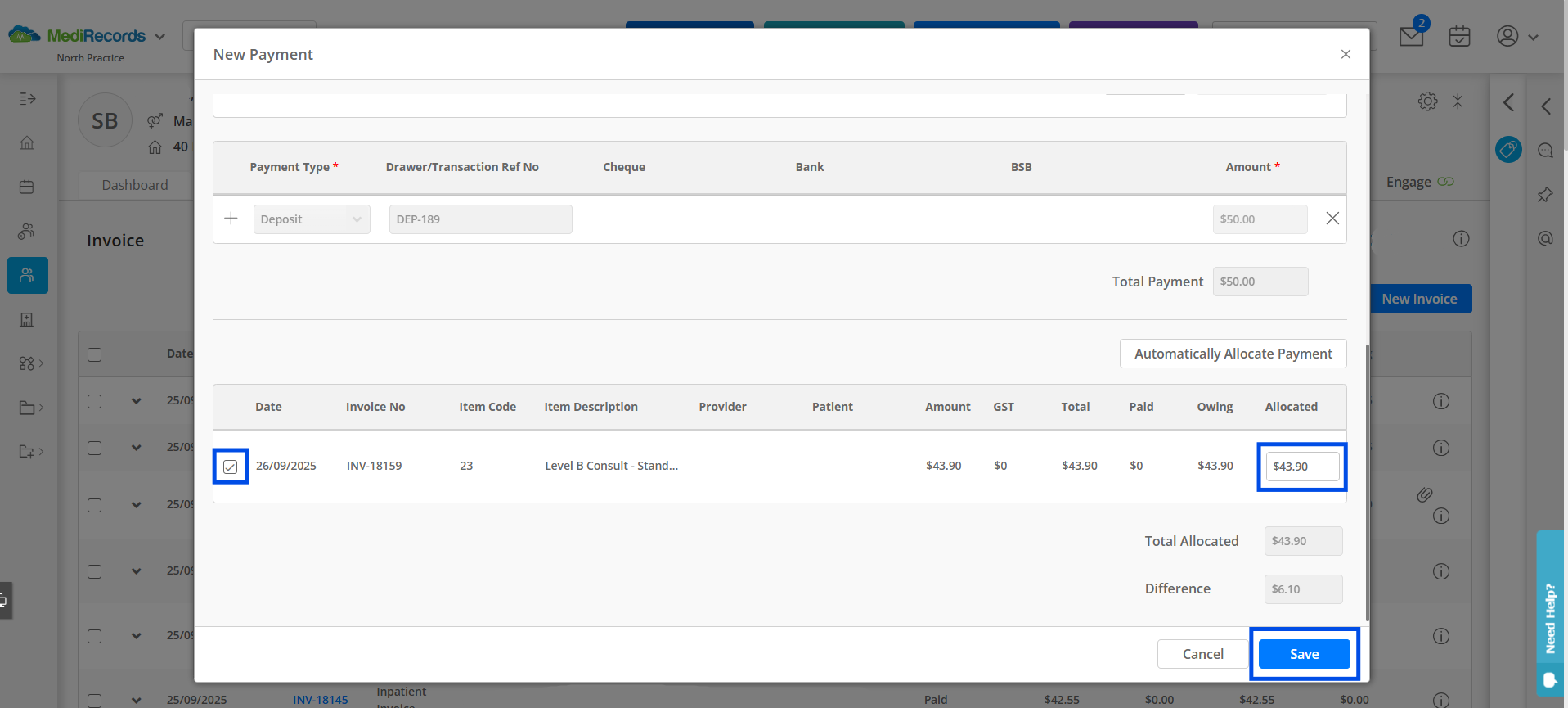Click the DEP-189 reference number field
Viewport: 1568px width, 708px height.
[481, 219]
